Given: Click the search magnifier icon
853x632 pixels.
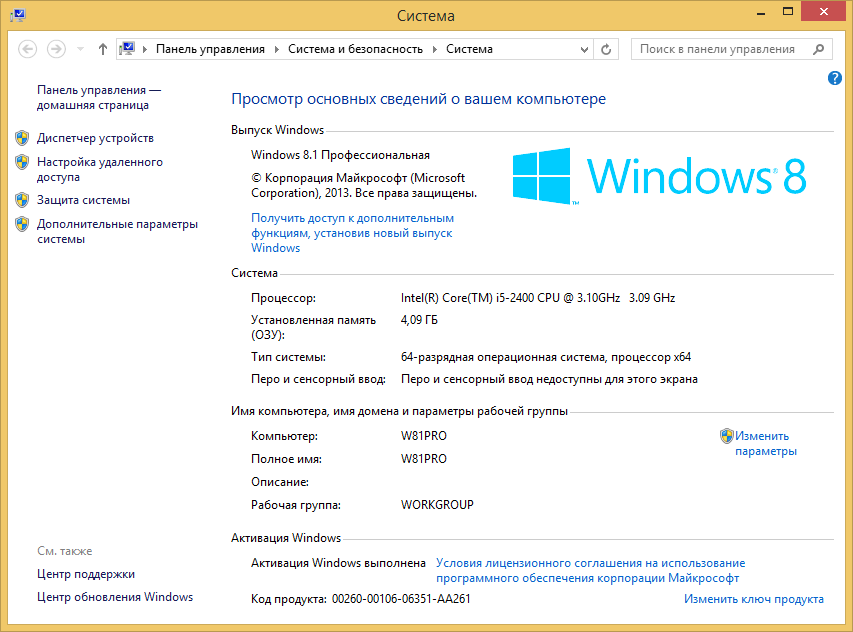Looking at the screenshot, I should (x=818, y=49).
